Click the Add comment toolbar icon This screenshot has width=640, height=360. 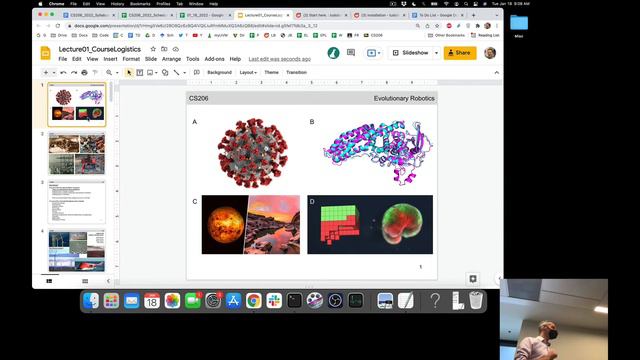click(196, 73)
